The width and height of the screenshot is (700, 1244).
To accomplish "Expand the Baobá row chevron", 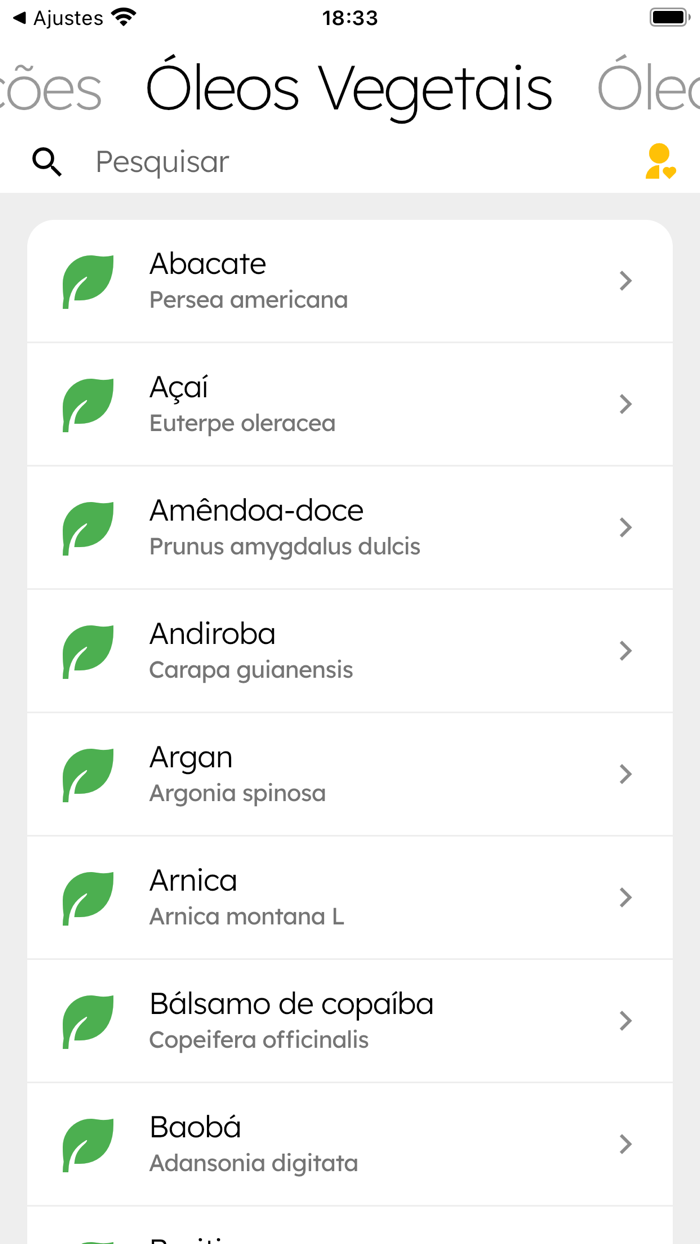I will point(625,1144).
